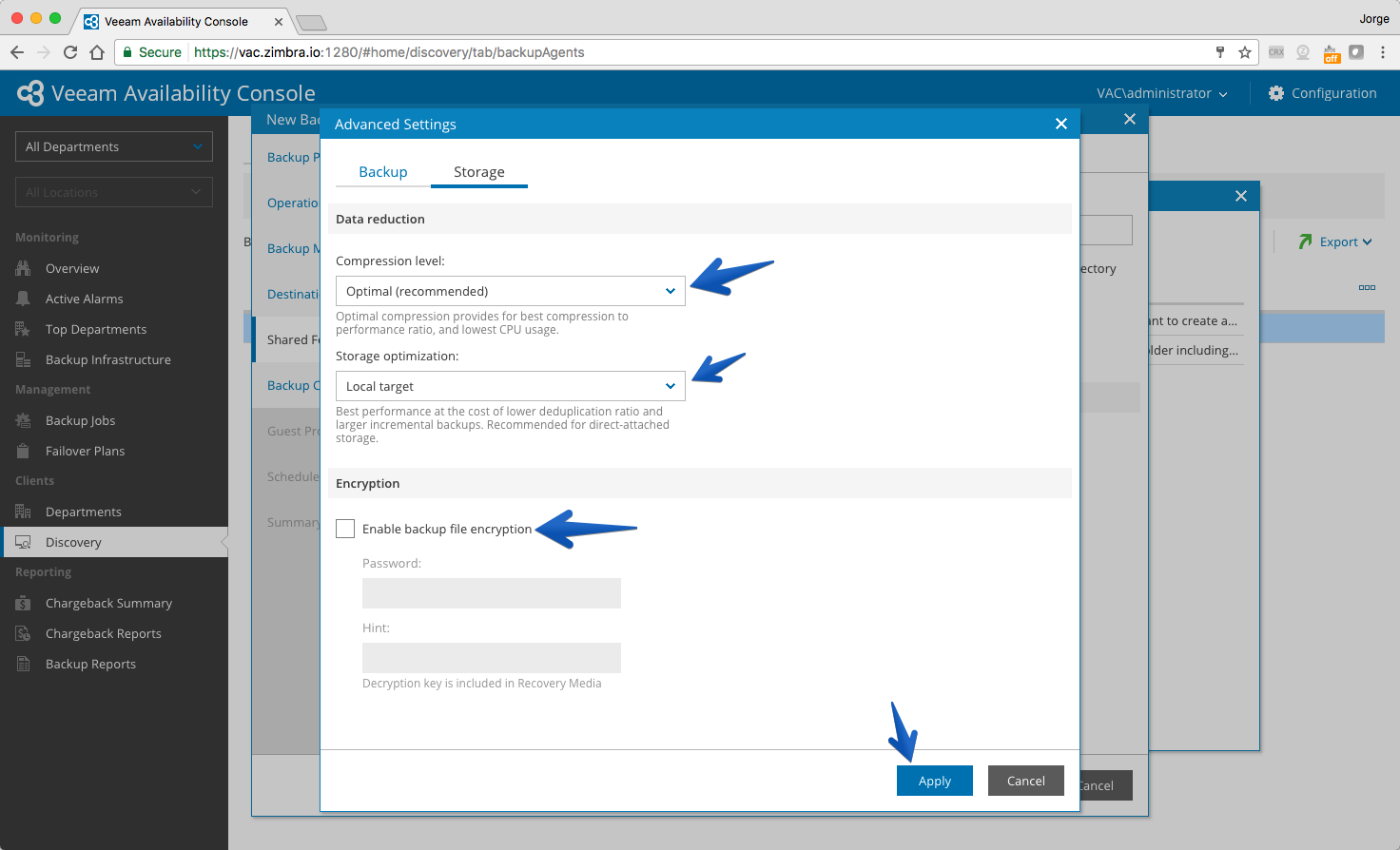Screen dimensions: 1400x850
Task: Click the encryption Hint field
Action: (x=492, y=658)
